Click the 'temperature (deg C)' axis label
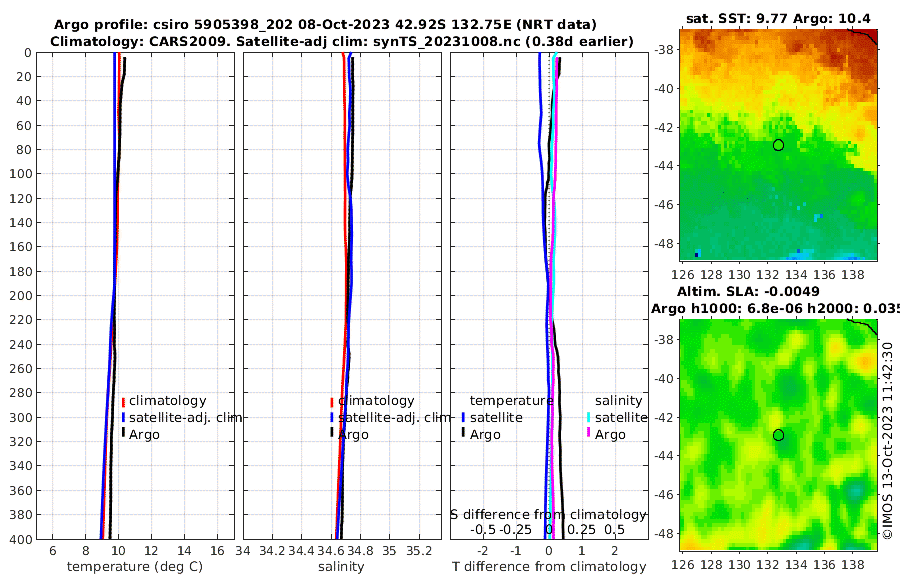Screen dimensions: 900x580 135,567
